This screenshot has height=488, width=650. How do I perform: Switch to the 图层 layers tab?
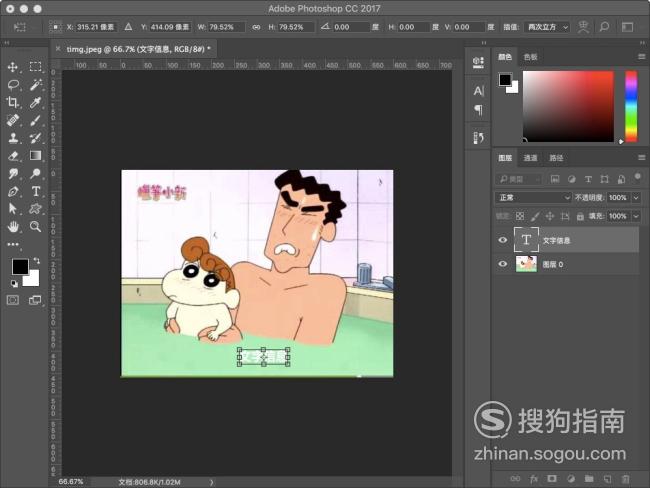(505, 158)
